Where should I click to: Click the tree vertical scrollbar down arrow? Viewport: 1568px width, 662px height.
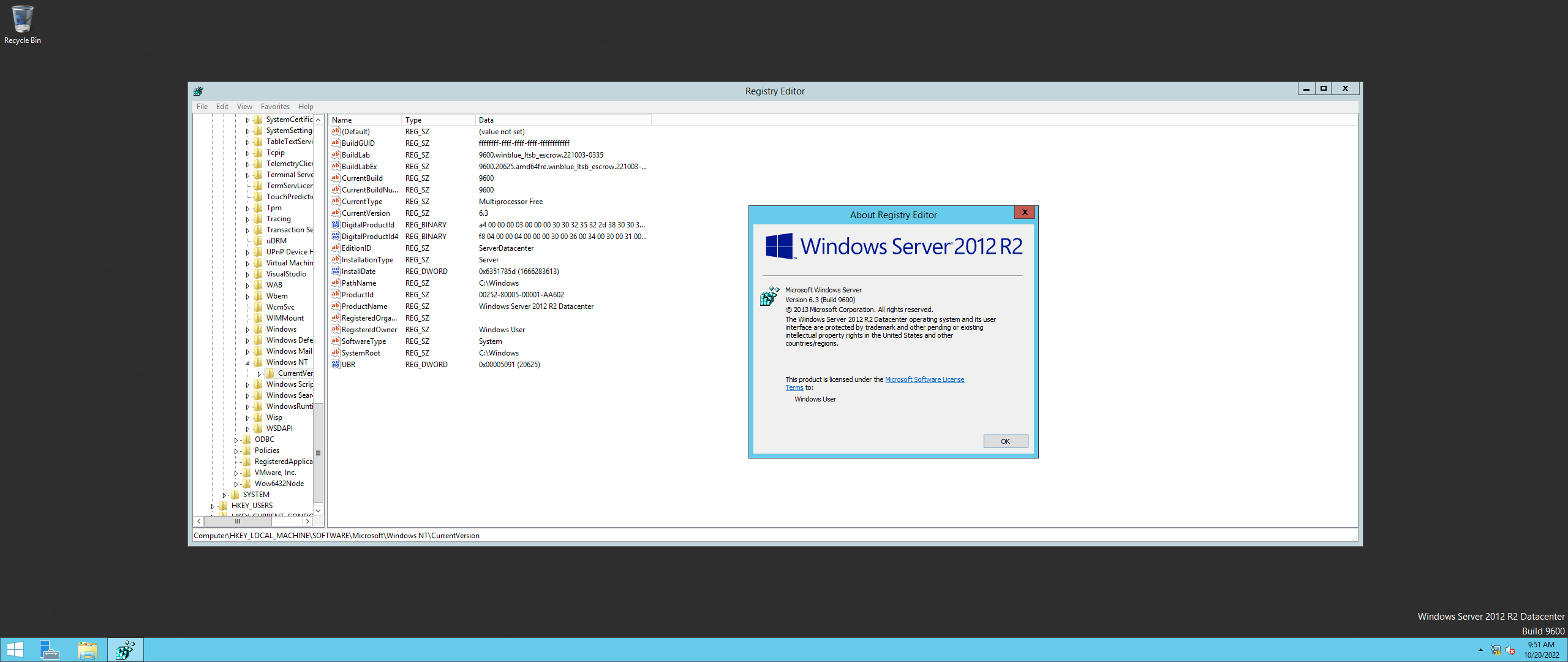pos(318,511)
